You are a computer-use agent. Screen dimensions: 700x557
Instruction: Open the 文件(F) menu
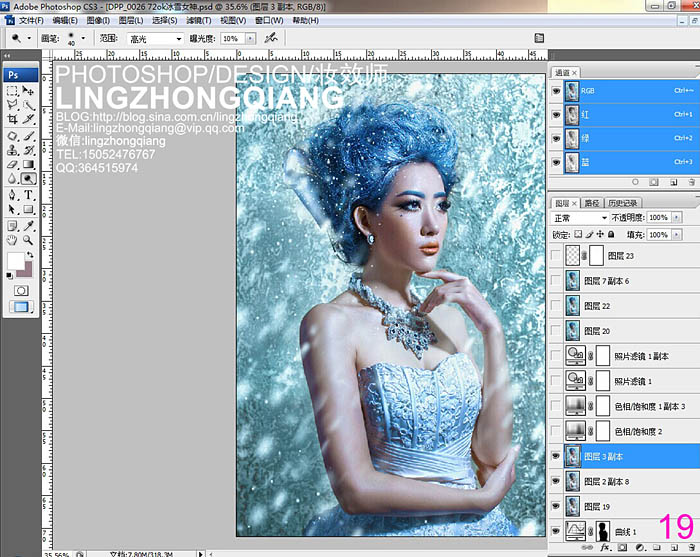coord(31,21)
